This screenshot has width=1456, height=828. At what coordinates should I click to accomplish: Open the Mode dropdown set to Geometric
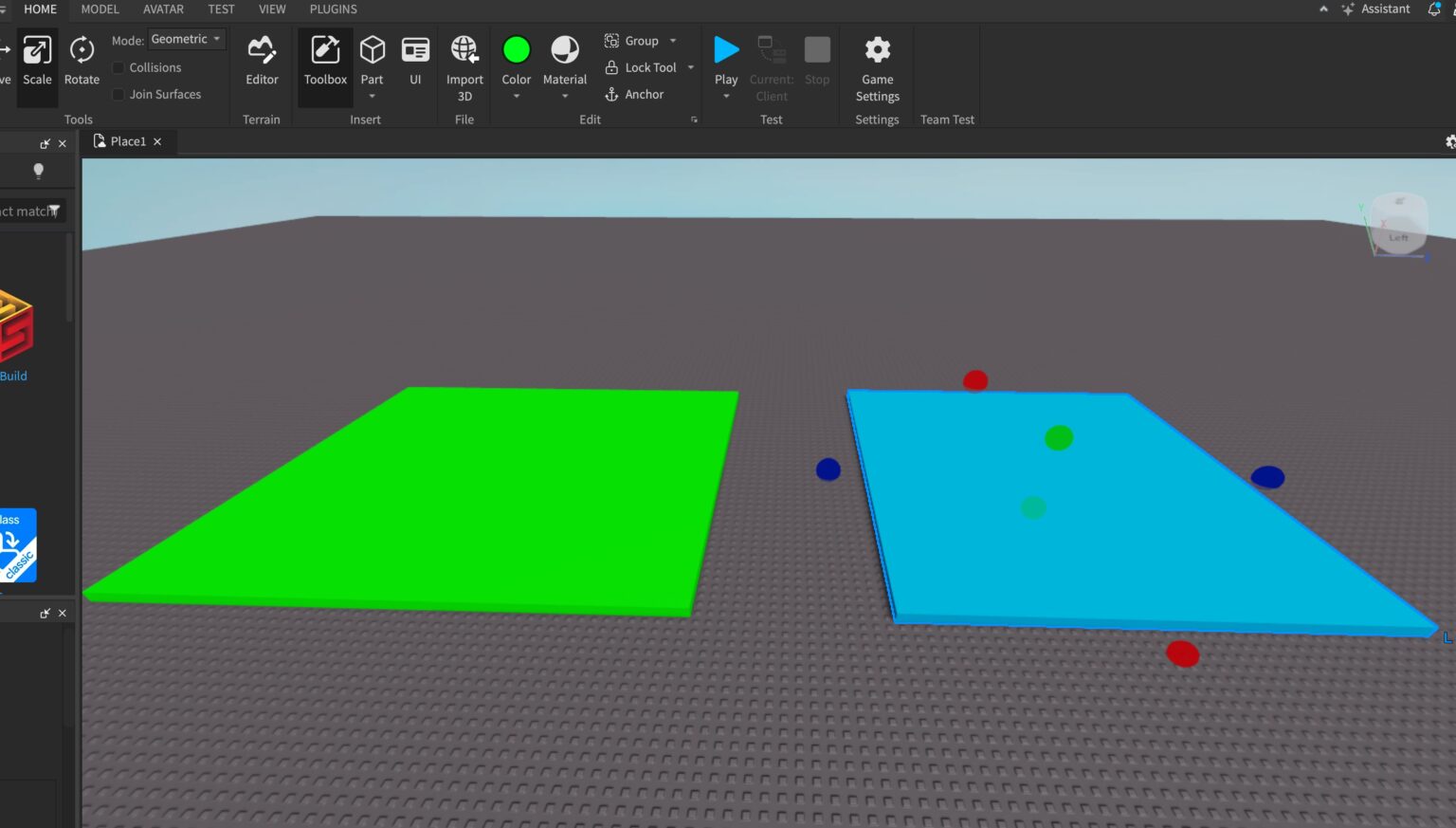tap(186, 39)
